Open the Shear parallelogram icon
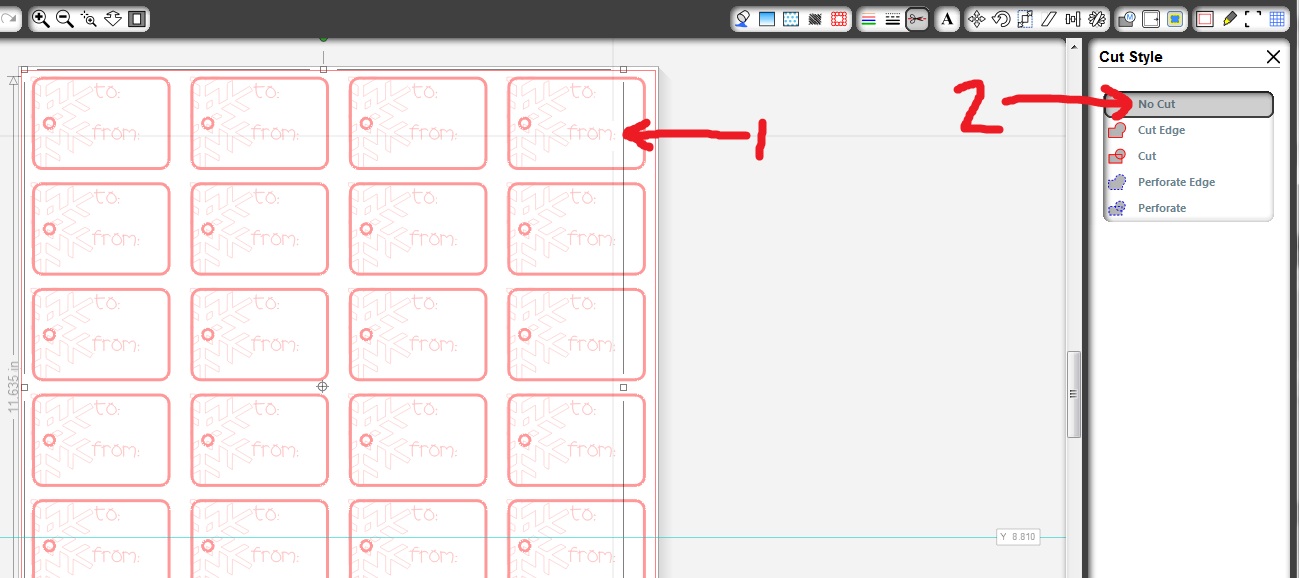 point(1049,18)
